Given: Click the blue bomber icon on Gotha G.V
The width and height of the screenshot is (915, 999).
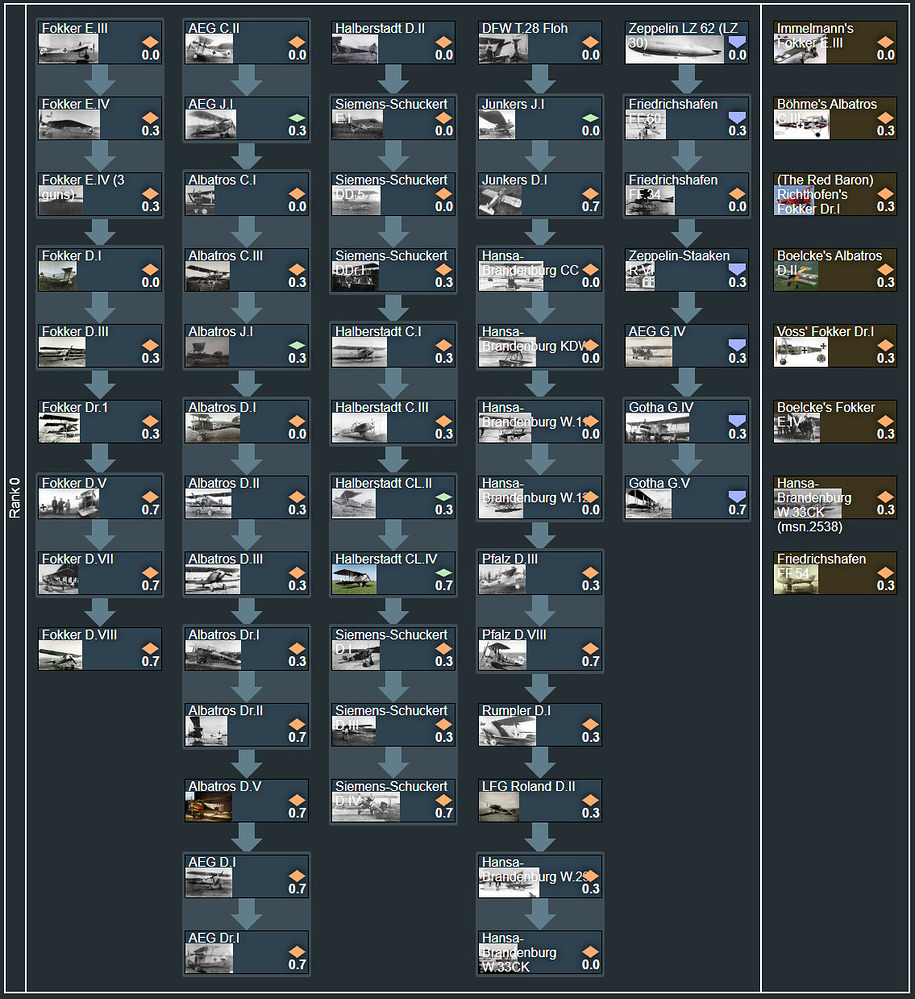Looking at the screenshot, I should (x=737, y=496).
